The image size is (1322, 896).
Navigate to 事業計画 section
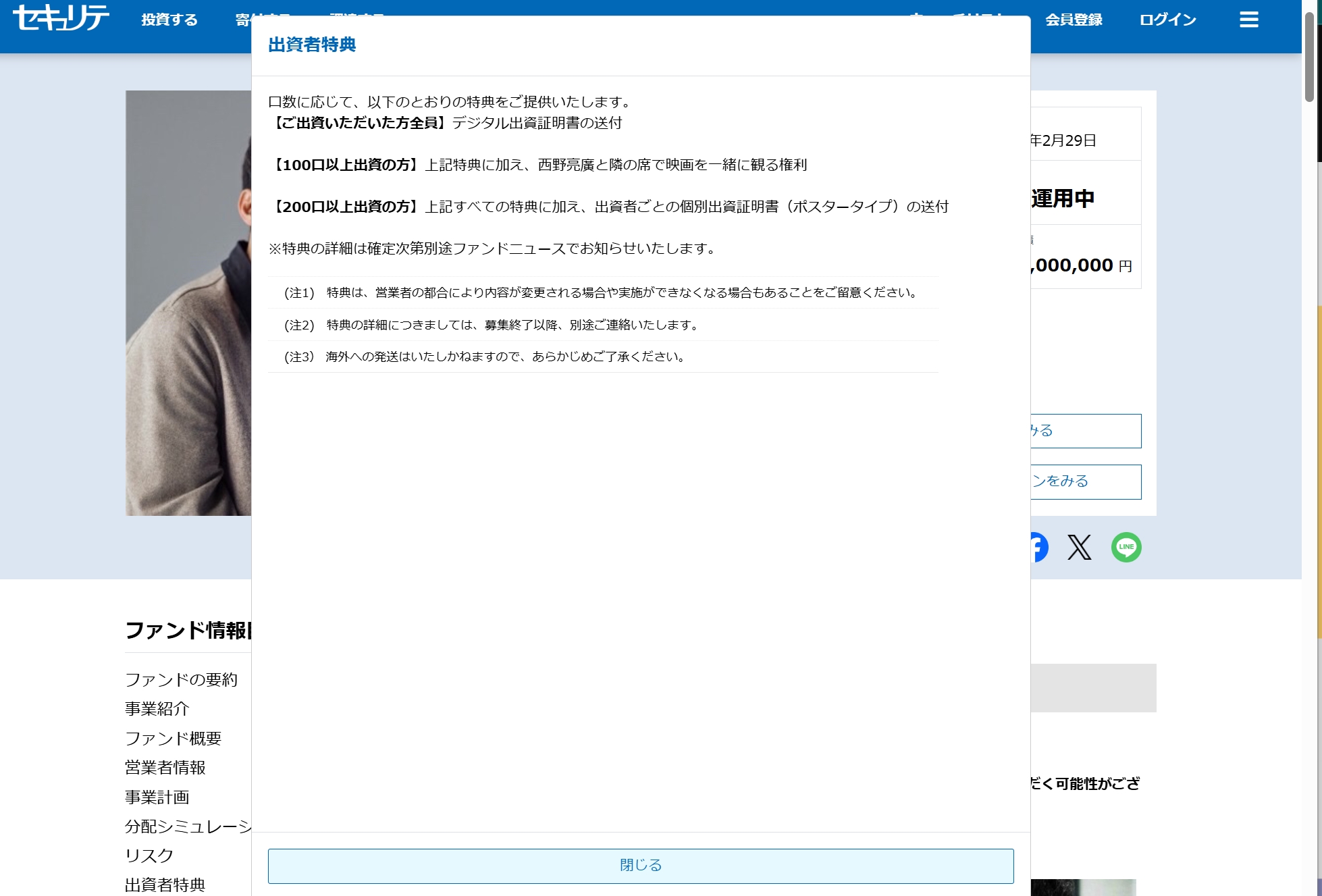(x=157, y=797)
